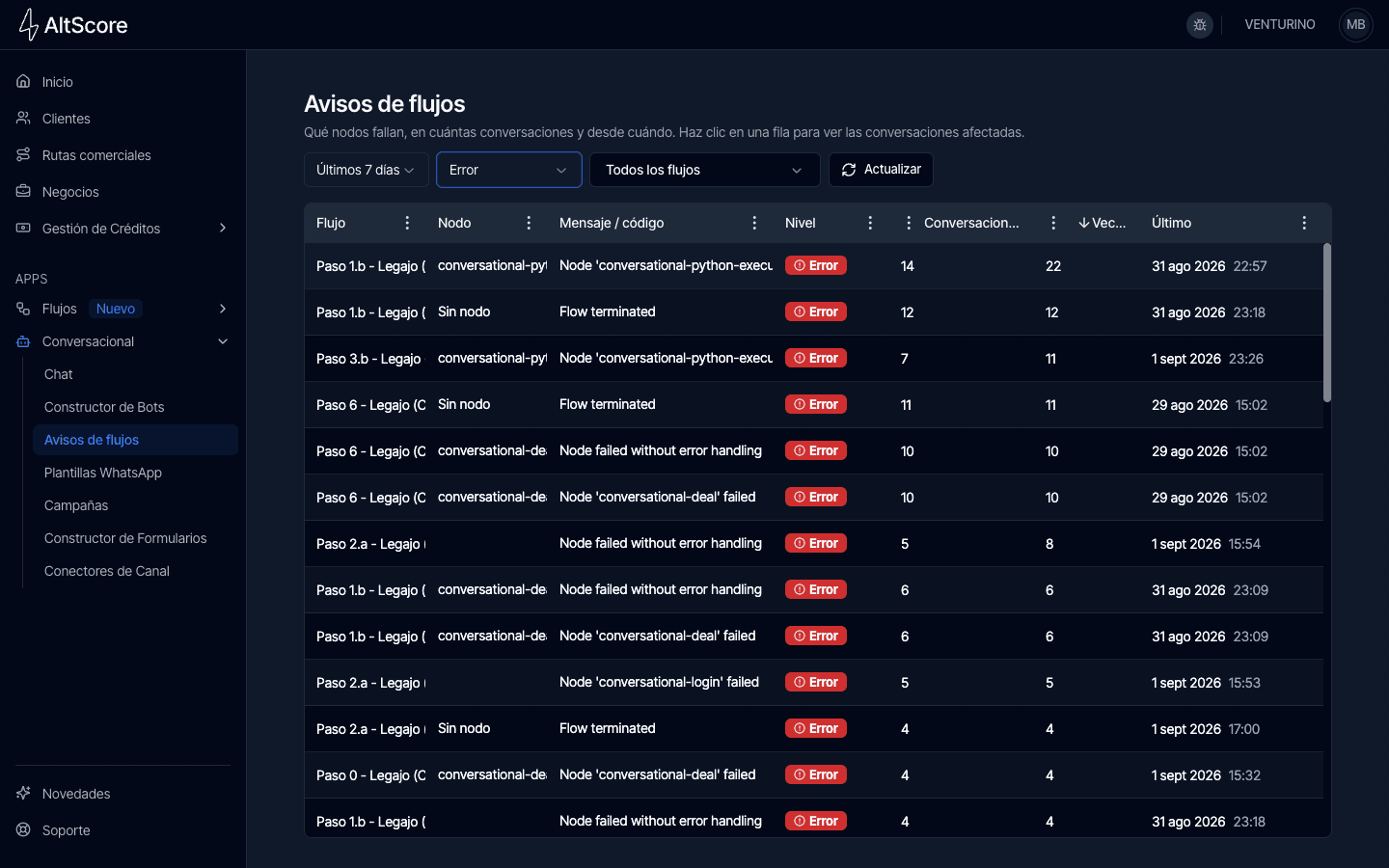The width and height of the screenshot is (1389, 868).
Task: Open the Último column options menu
Action: point(1304,223)
